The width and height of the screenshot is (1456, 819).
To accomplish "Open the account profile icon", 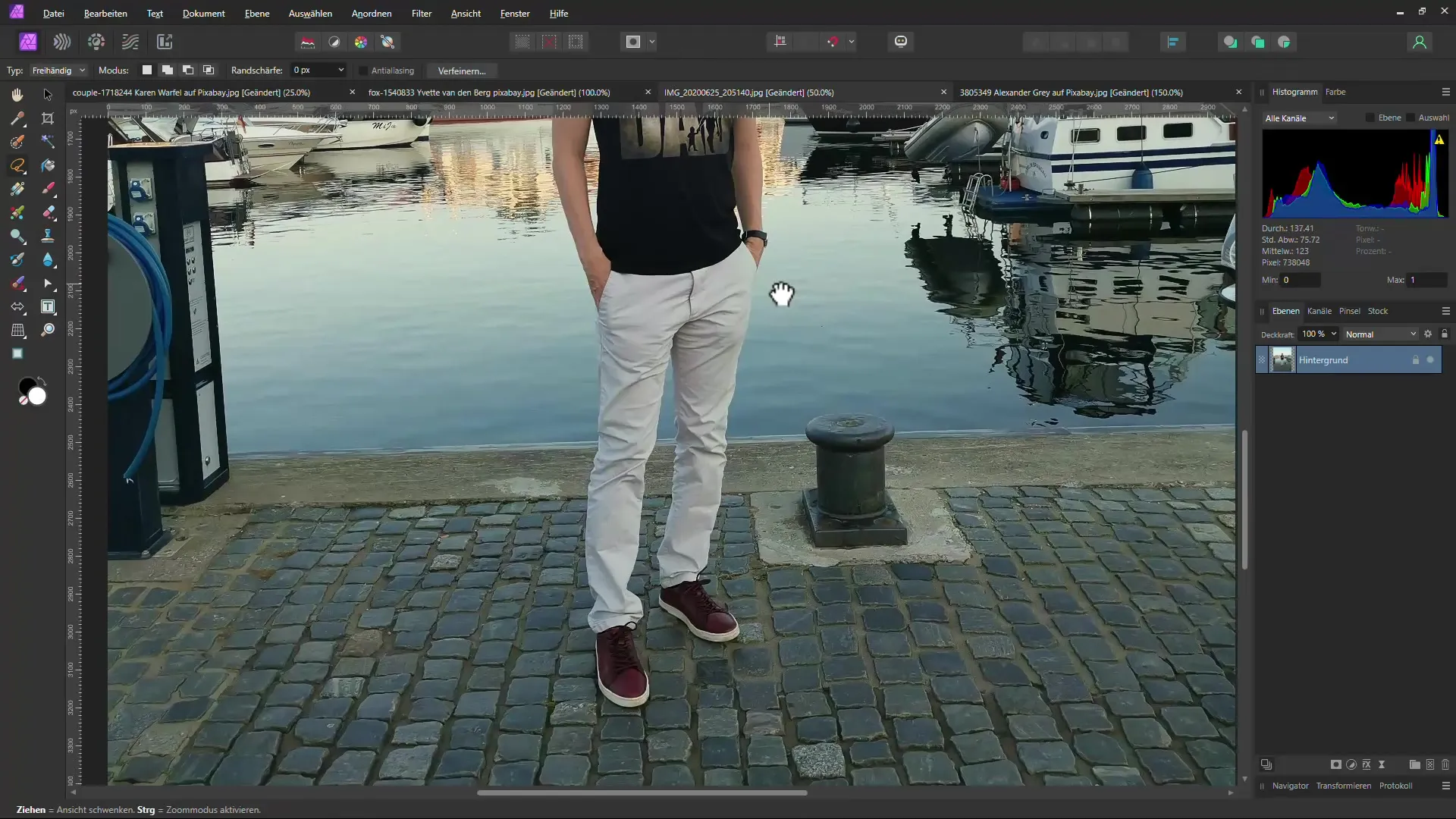I will pyautogui.click(x=1420, y=42).
